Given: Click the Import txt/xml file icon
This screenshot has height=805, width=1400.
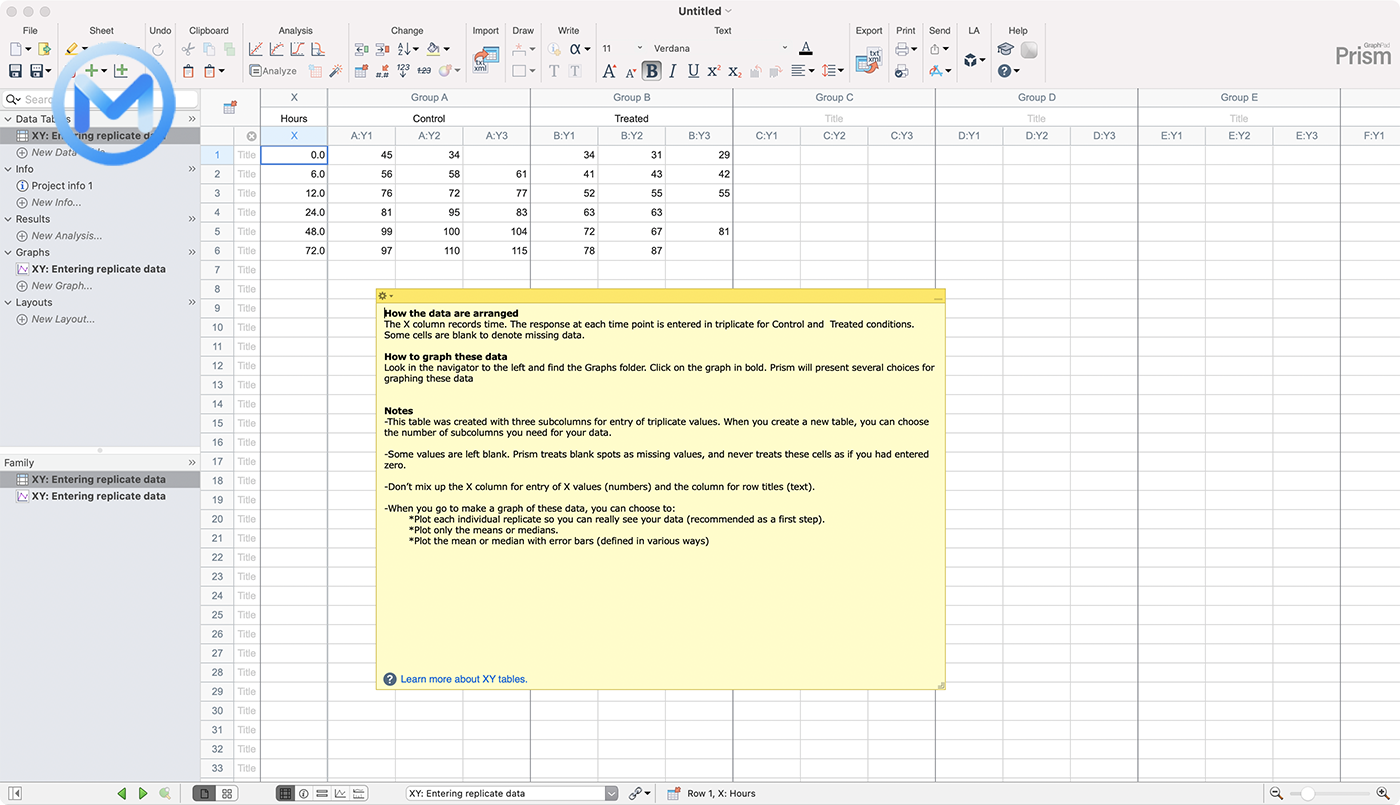Looking at the screenshot, I should tap(486, 60).
